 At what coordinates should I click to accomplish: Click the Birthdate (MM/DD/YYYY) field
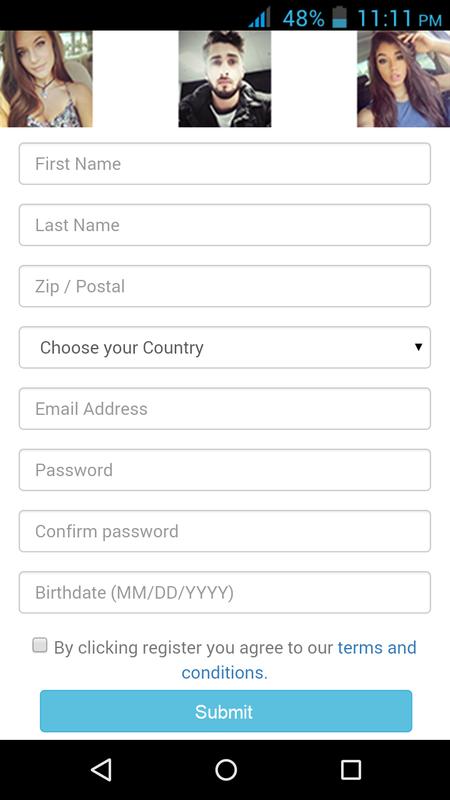pos(225,592)
